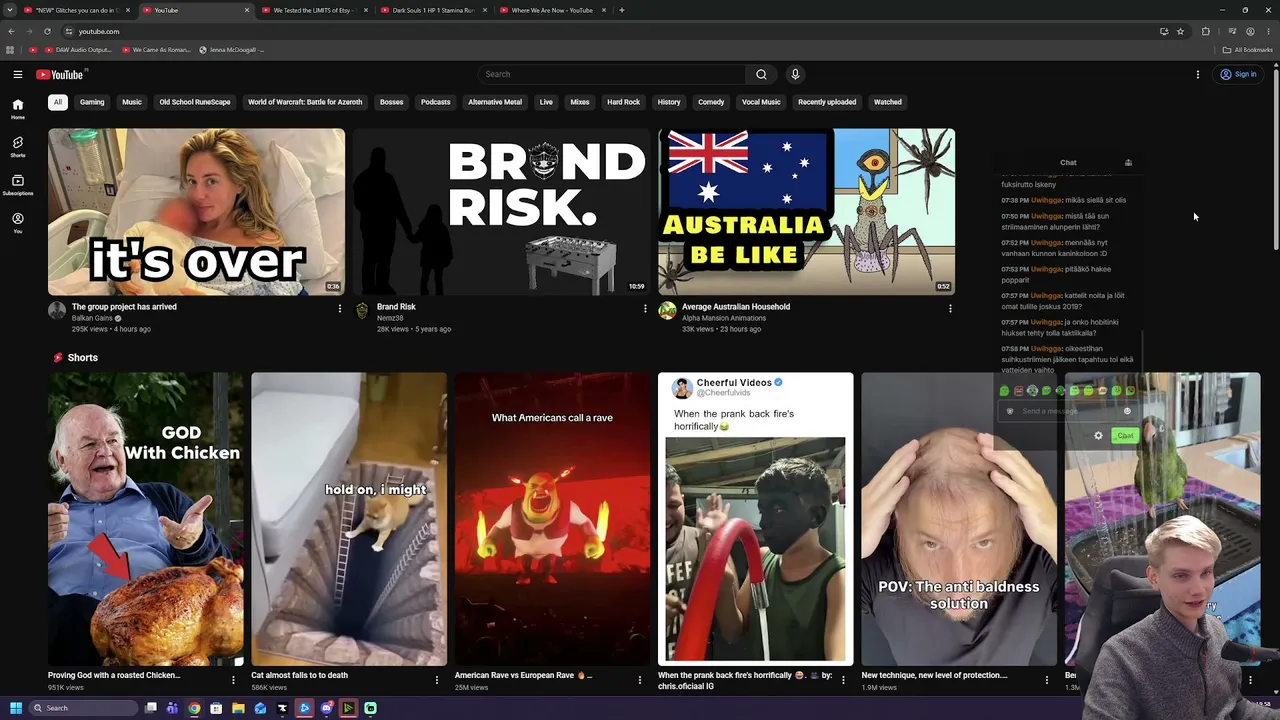
Task: Select the Gaming filter chip
Action: (x=92, y=102)
